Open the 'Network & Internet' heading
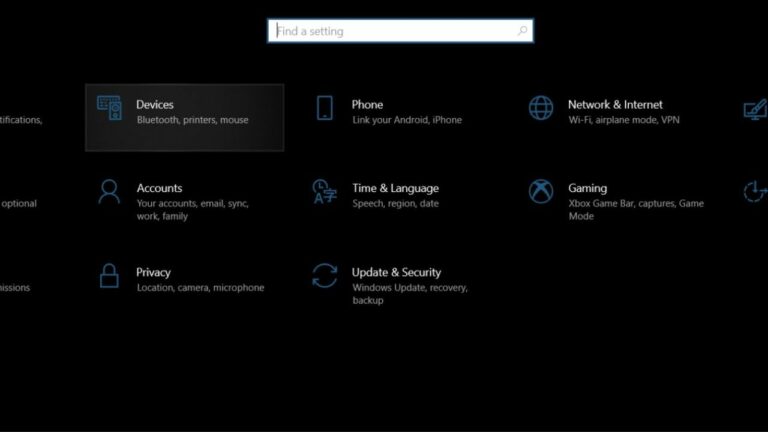This screenshot has height=432, width=768. pos(615,104)
